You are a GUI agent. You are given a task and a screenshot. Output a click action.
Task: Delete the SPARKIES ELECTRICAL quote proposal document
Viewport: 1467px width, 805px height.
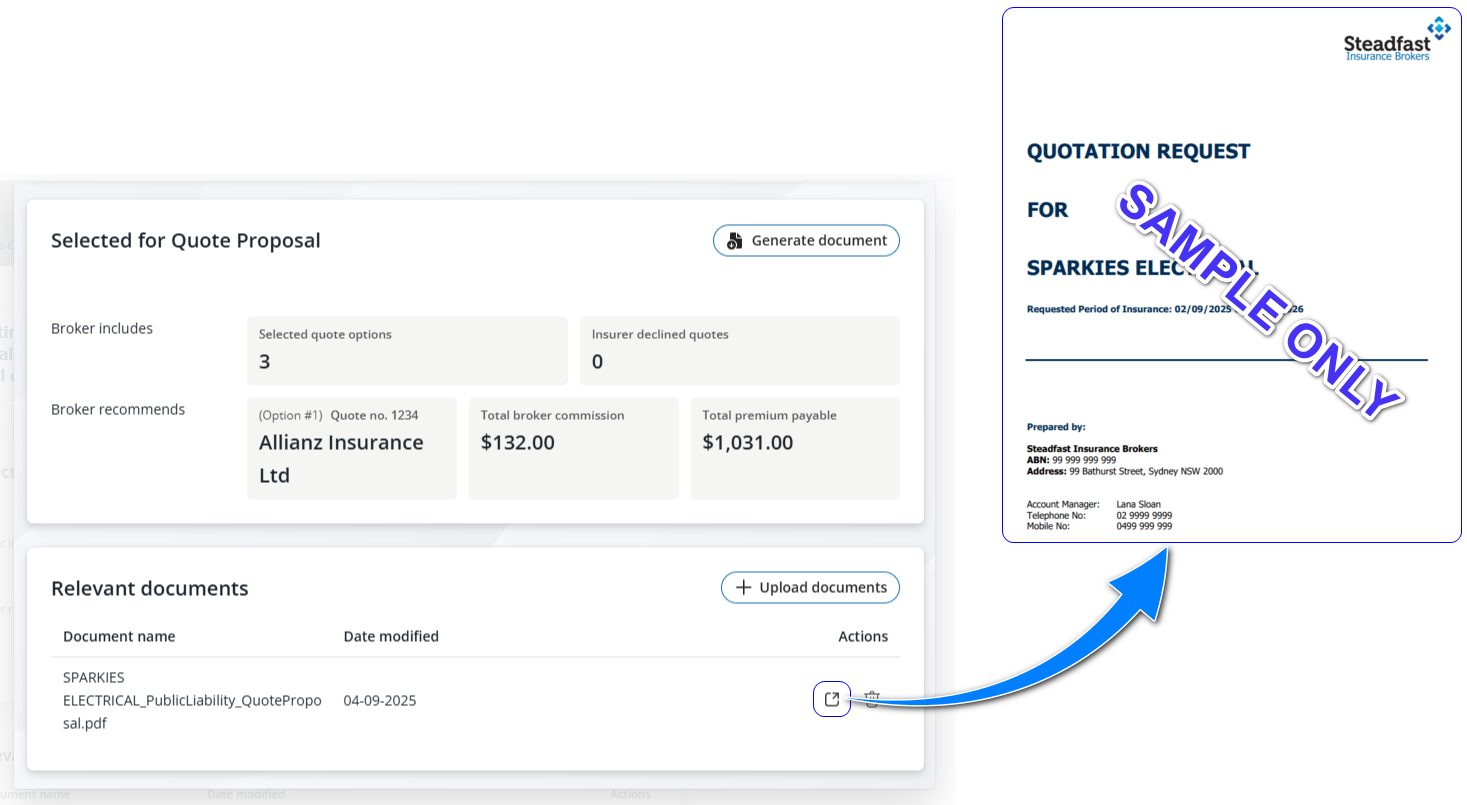point(872,700)
